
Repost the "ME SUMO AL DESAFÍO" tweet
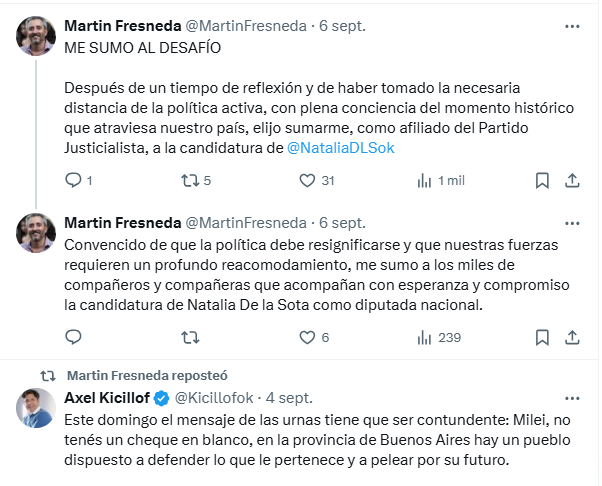coord(188,181)
